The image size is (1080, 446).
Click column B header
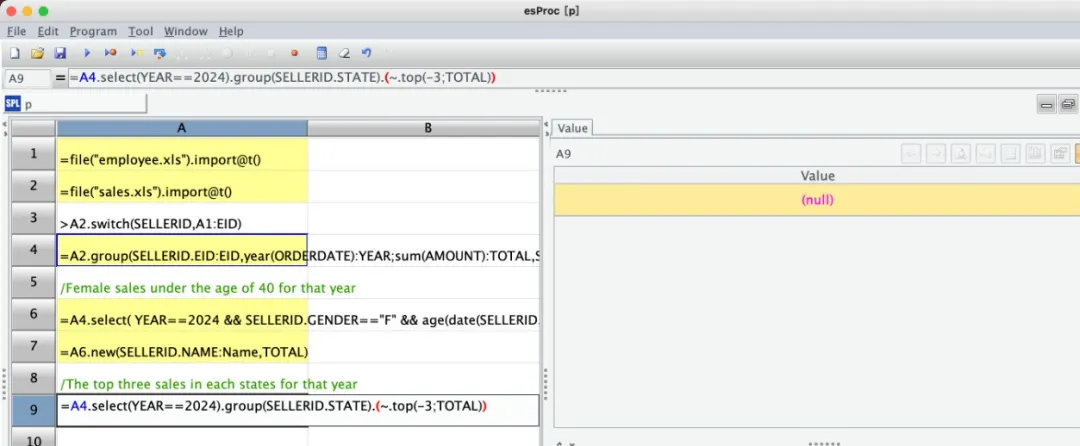(x=426, y=128)
